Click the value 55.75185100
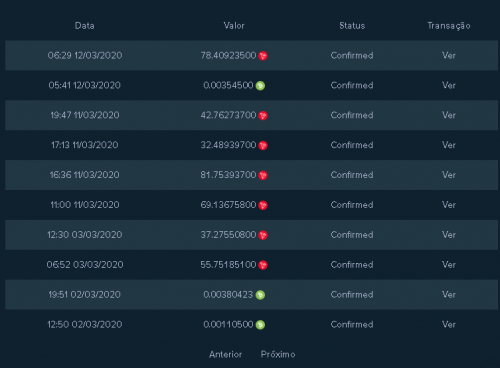The height and width of the screenshot is (368, 500). (x=228, y=265)
